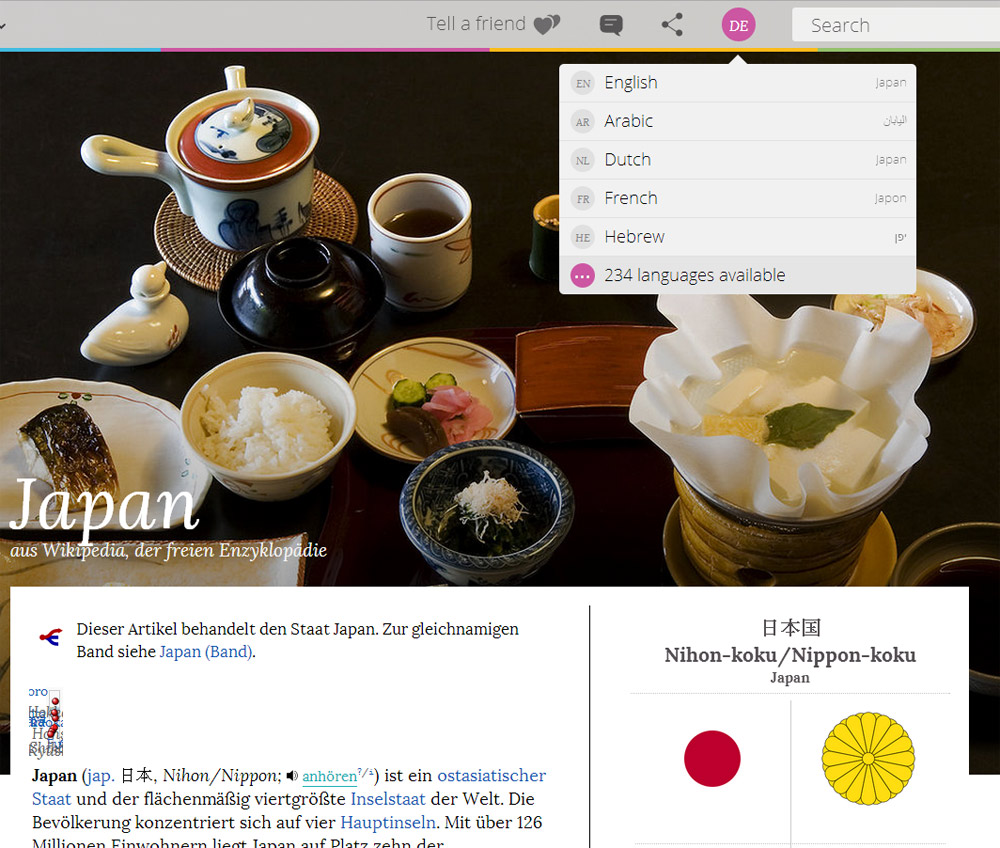Click the Nihon-koku/Nippon-koku heading
1000x848 pixels.
(x=790, y=655)
